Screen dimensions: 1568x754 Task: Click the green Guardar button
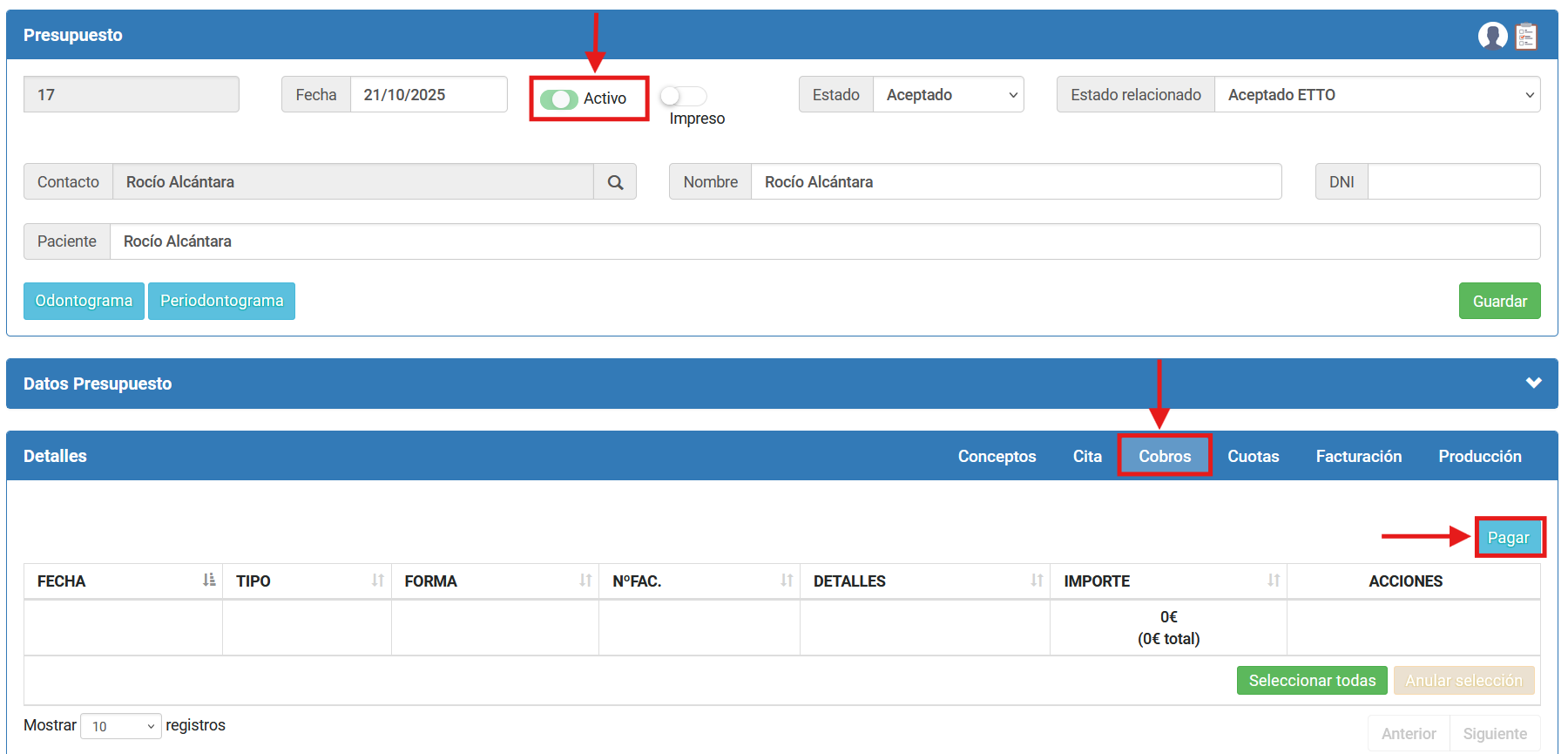(1499, 302)
